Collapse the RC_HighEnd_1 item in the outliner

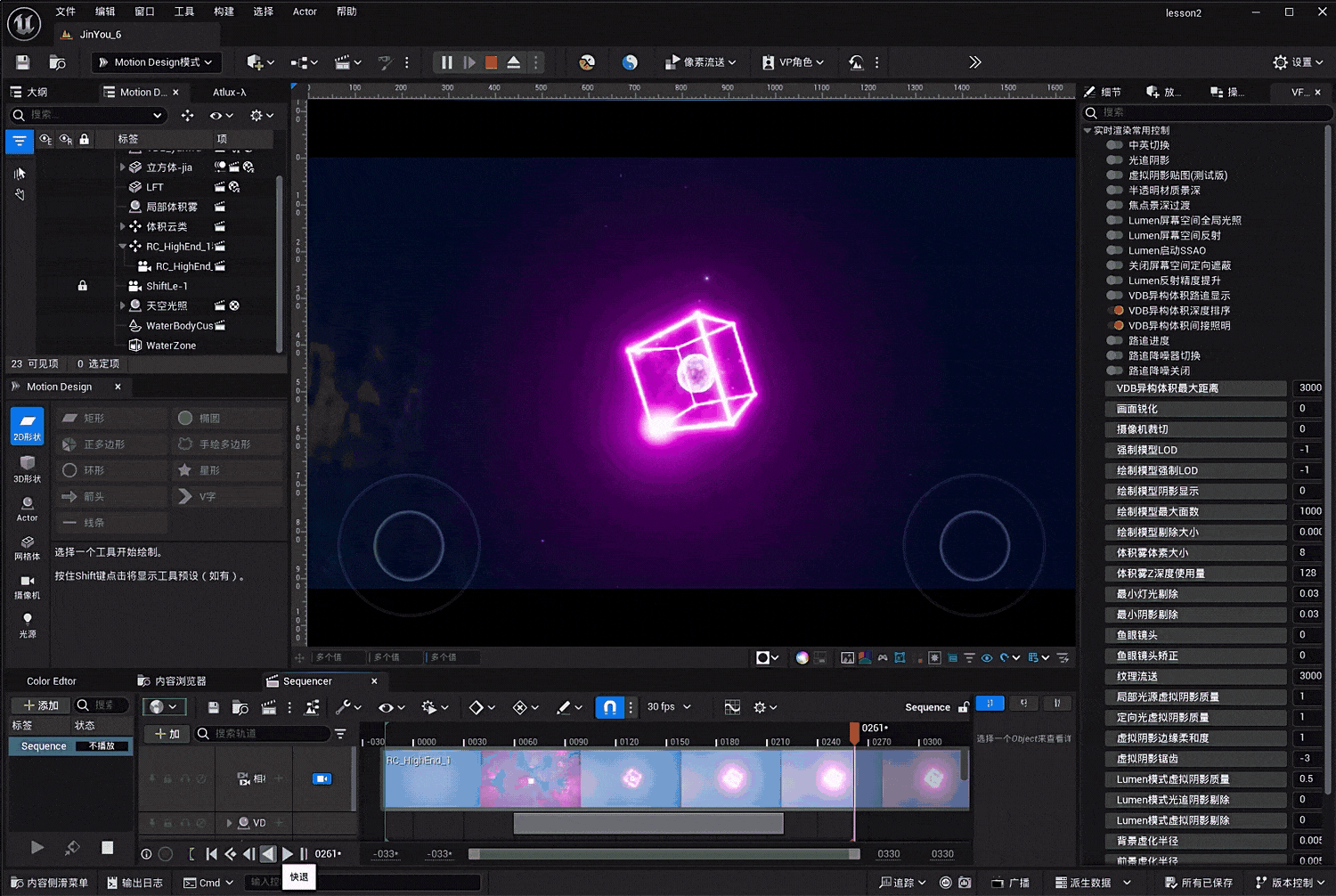point(123,246)
